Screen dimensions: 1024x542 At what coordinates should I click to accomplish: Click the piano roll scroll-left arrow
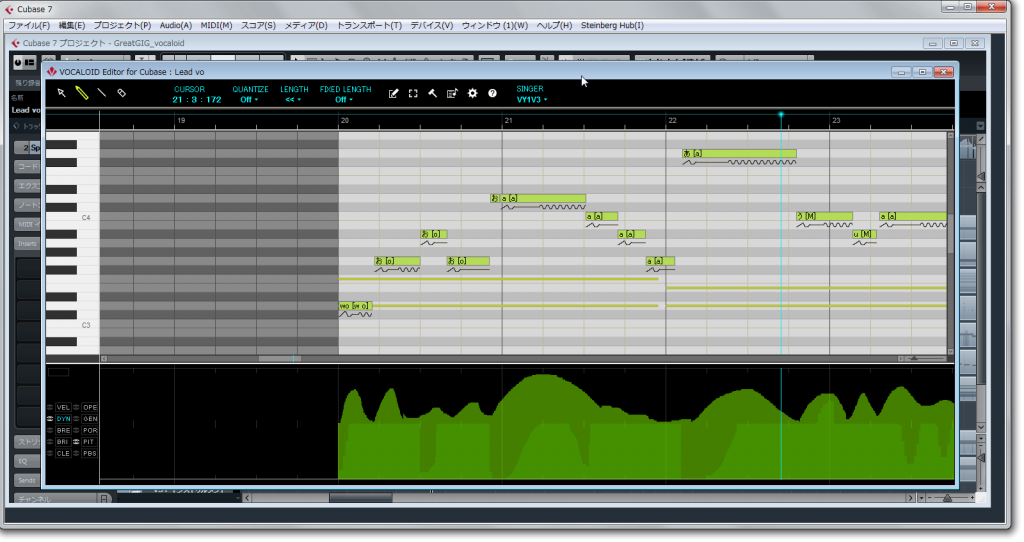(104, 359)
